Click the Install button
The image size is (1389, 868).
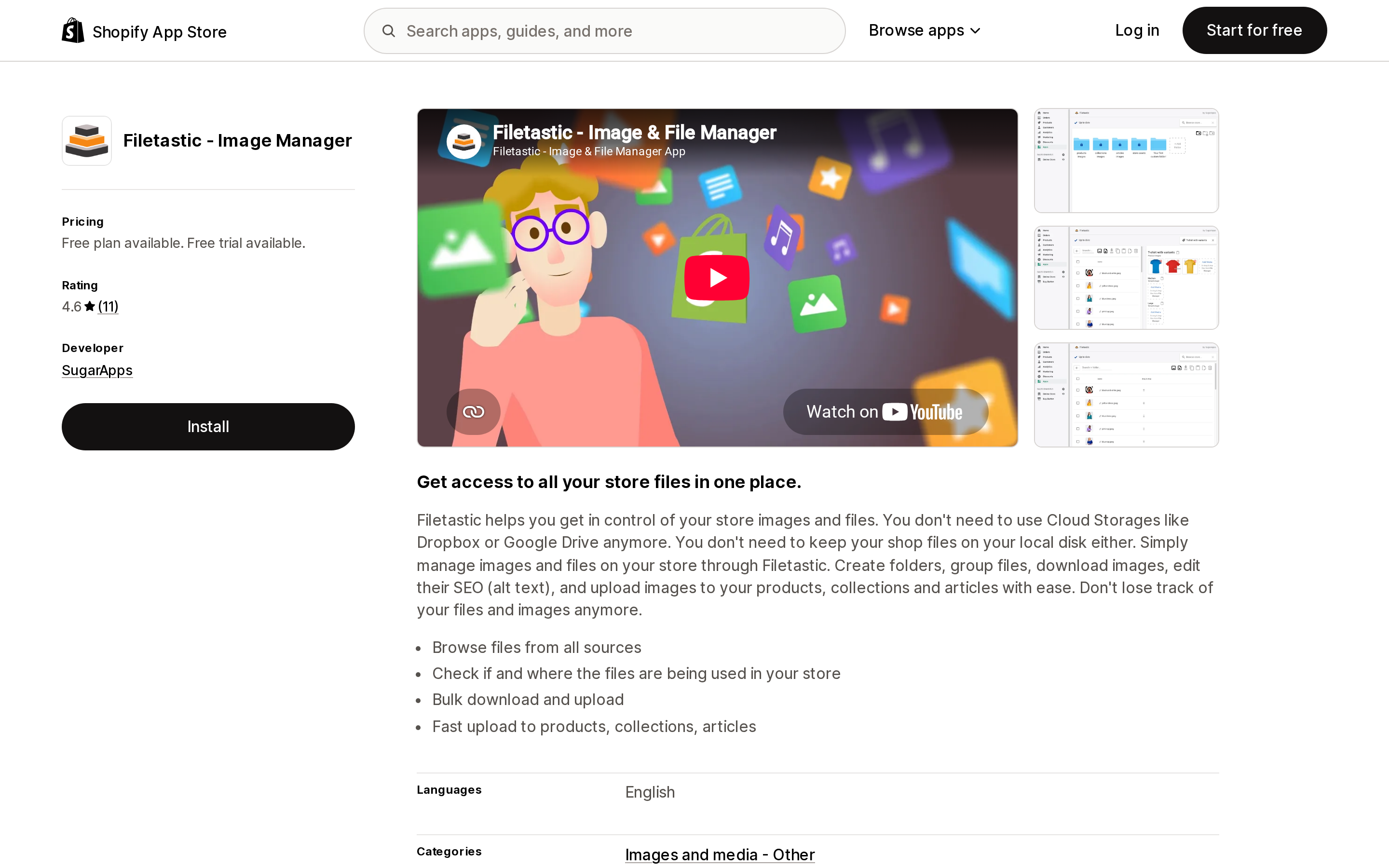tap(208, 427)
